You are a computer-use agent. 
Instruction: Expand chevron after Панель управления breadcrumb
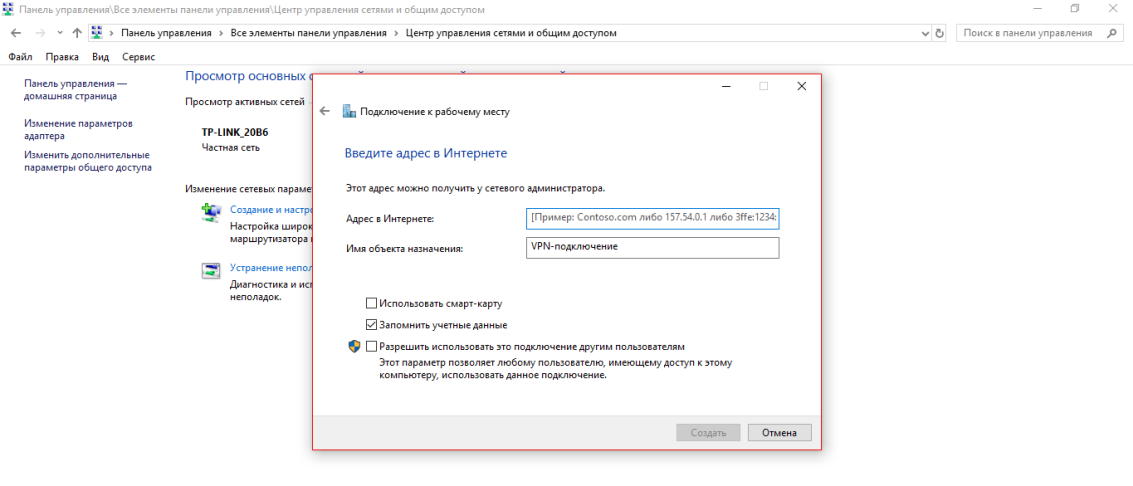(220, 33)
